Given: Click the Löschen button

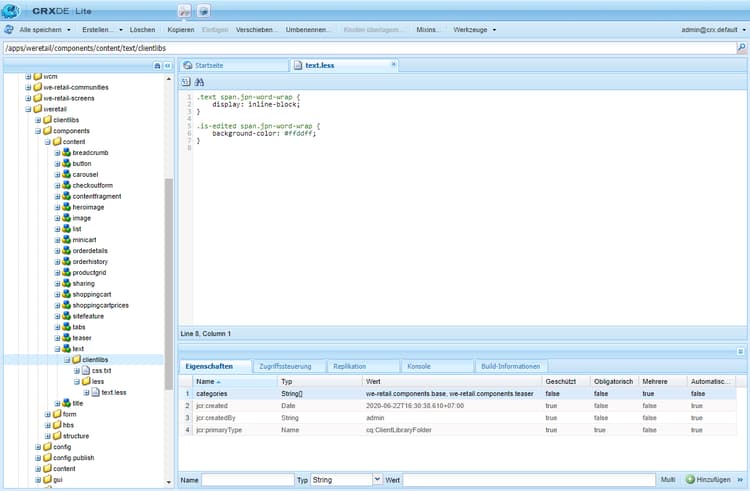Looking at the screenshot, I should click(142, 30).
